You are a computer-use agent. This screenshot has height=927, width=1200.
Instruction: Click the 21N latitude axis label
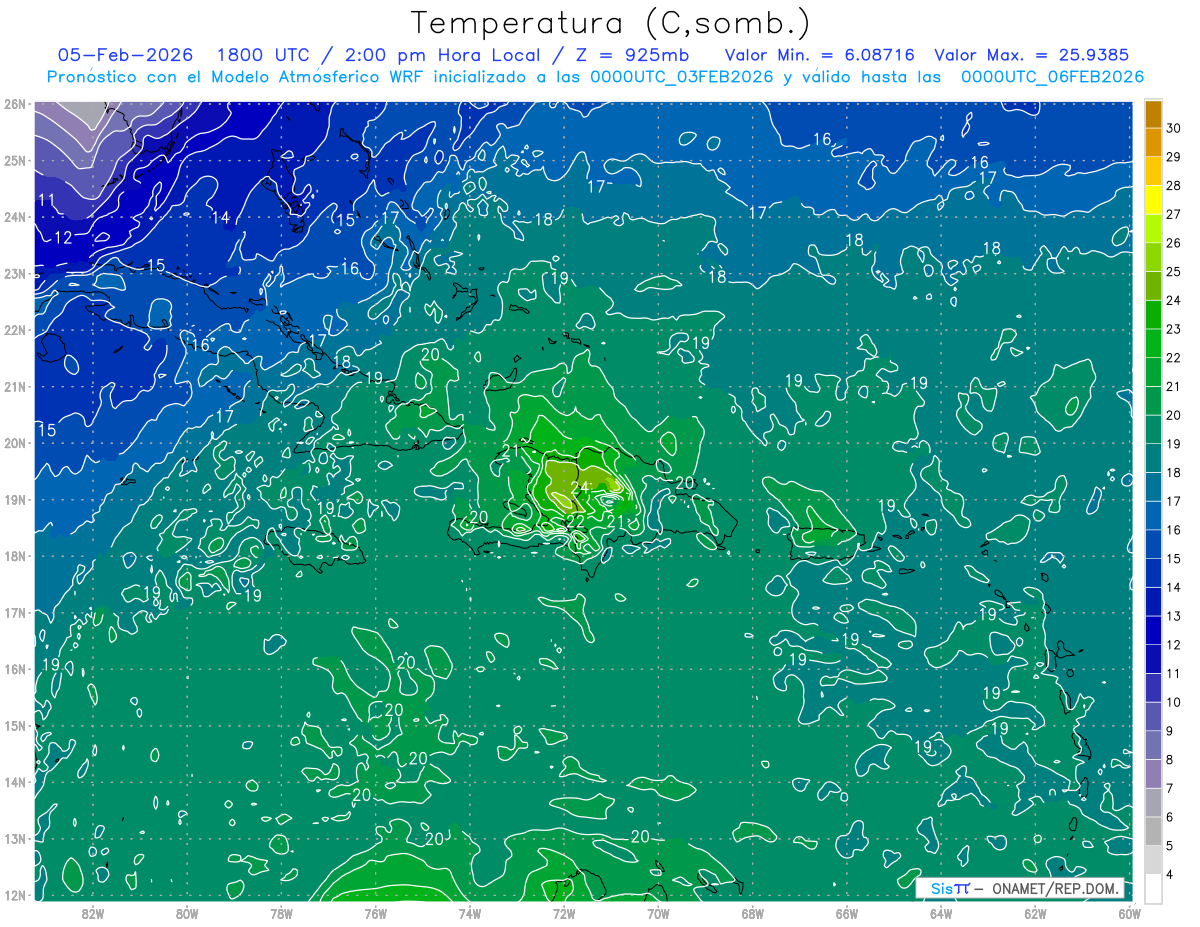pos(14,386)
